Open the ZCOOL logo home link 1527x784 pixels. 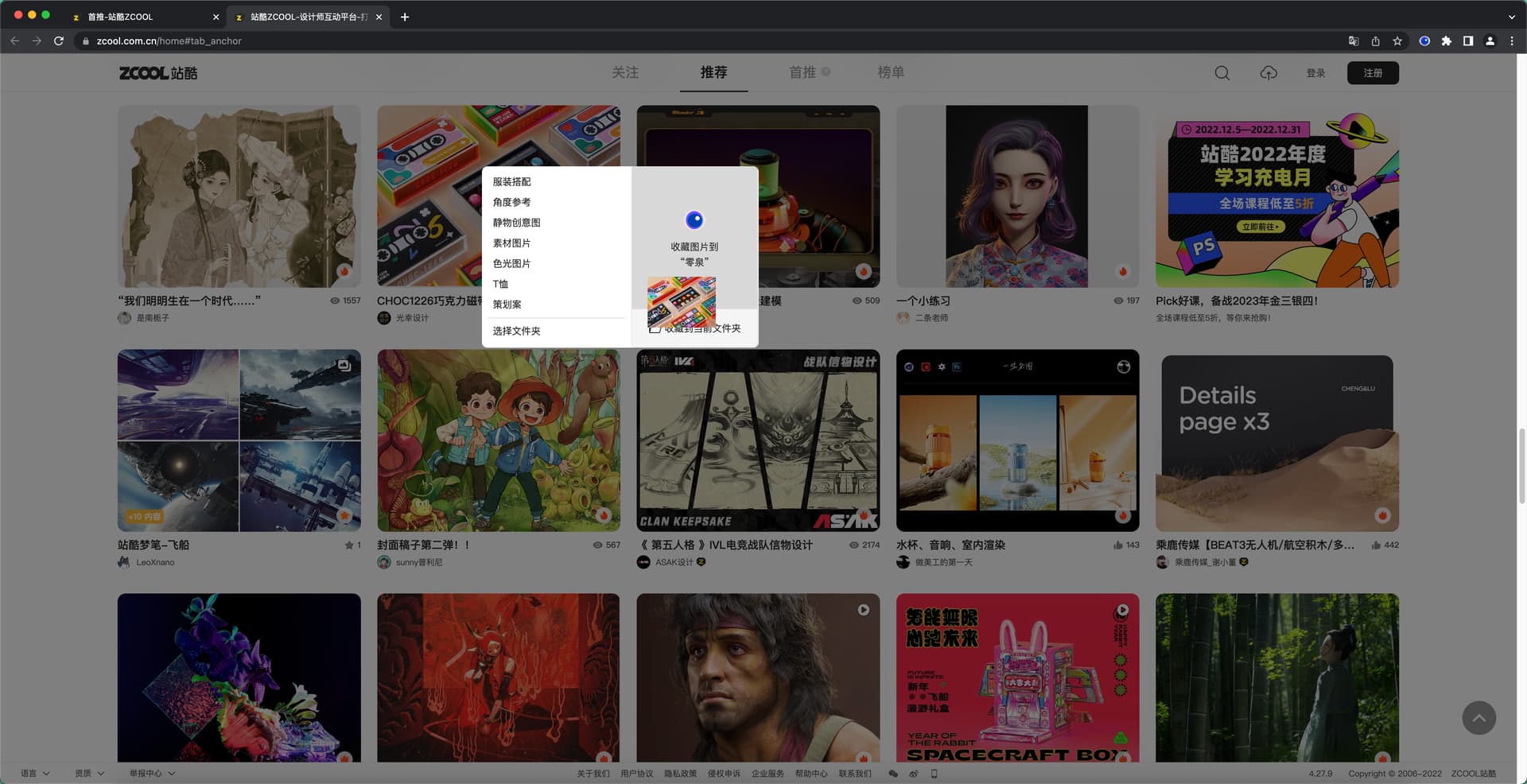158,73
